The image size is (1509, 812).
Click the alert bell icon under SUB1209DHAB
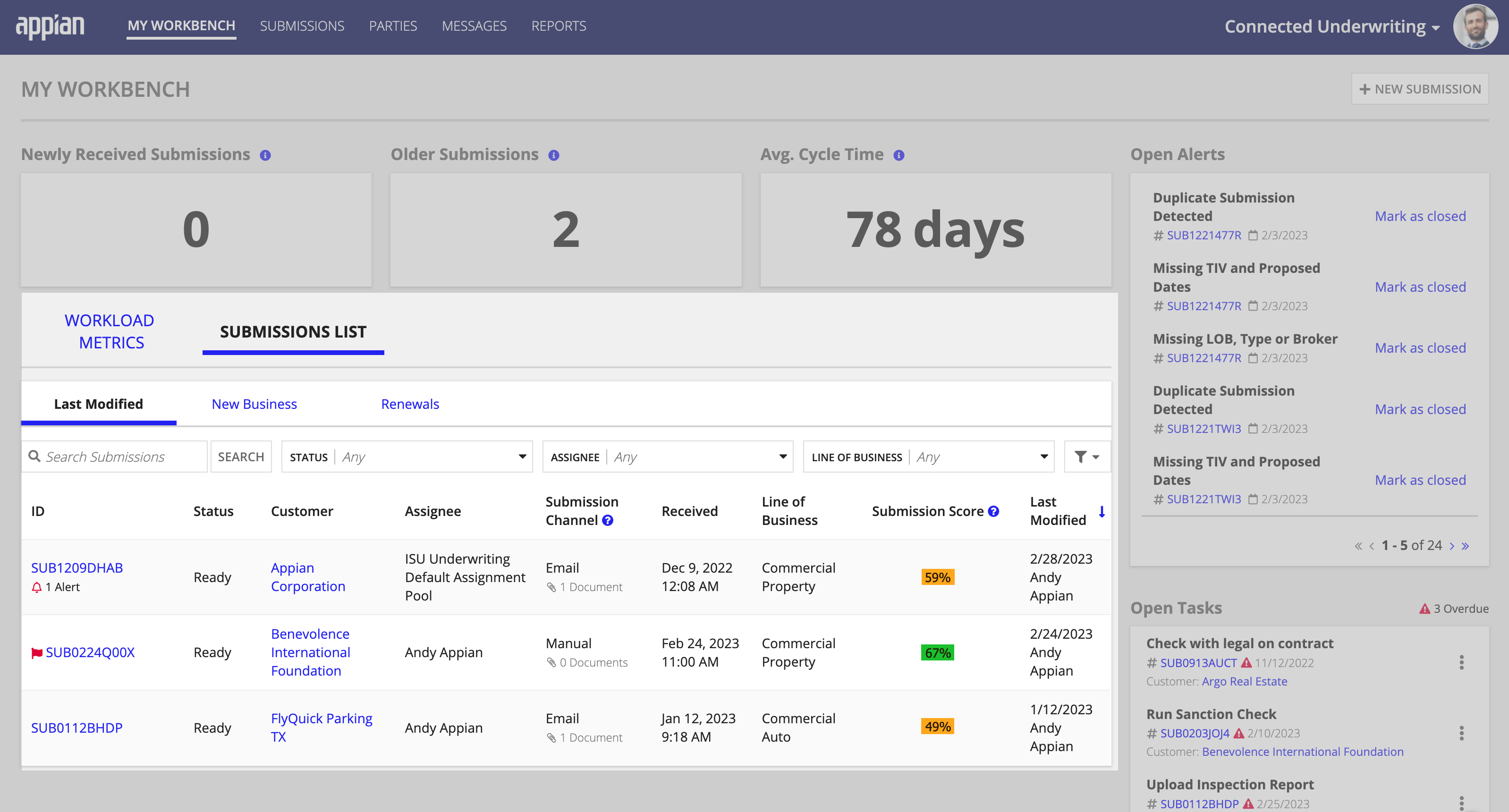pos(36,586)
